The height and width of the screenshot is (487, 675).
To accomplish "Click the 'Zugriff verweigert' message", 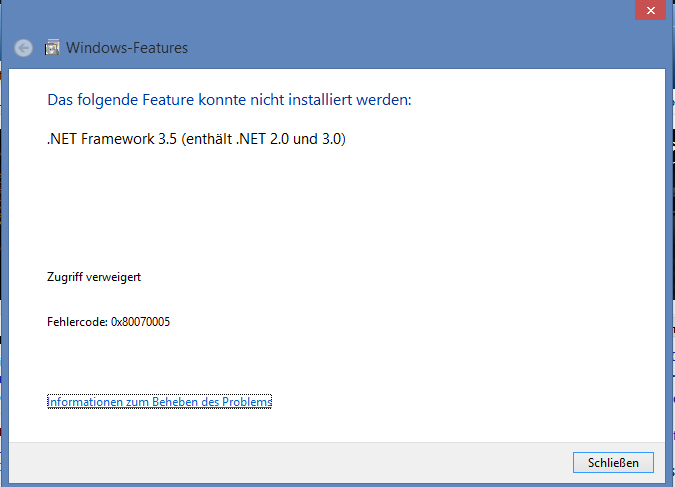I will click(94, 277).
